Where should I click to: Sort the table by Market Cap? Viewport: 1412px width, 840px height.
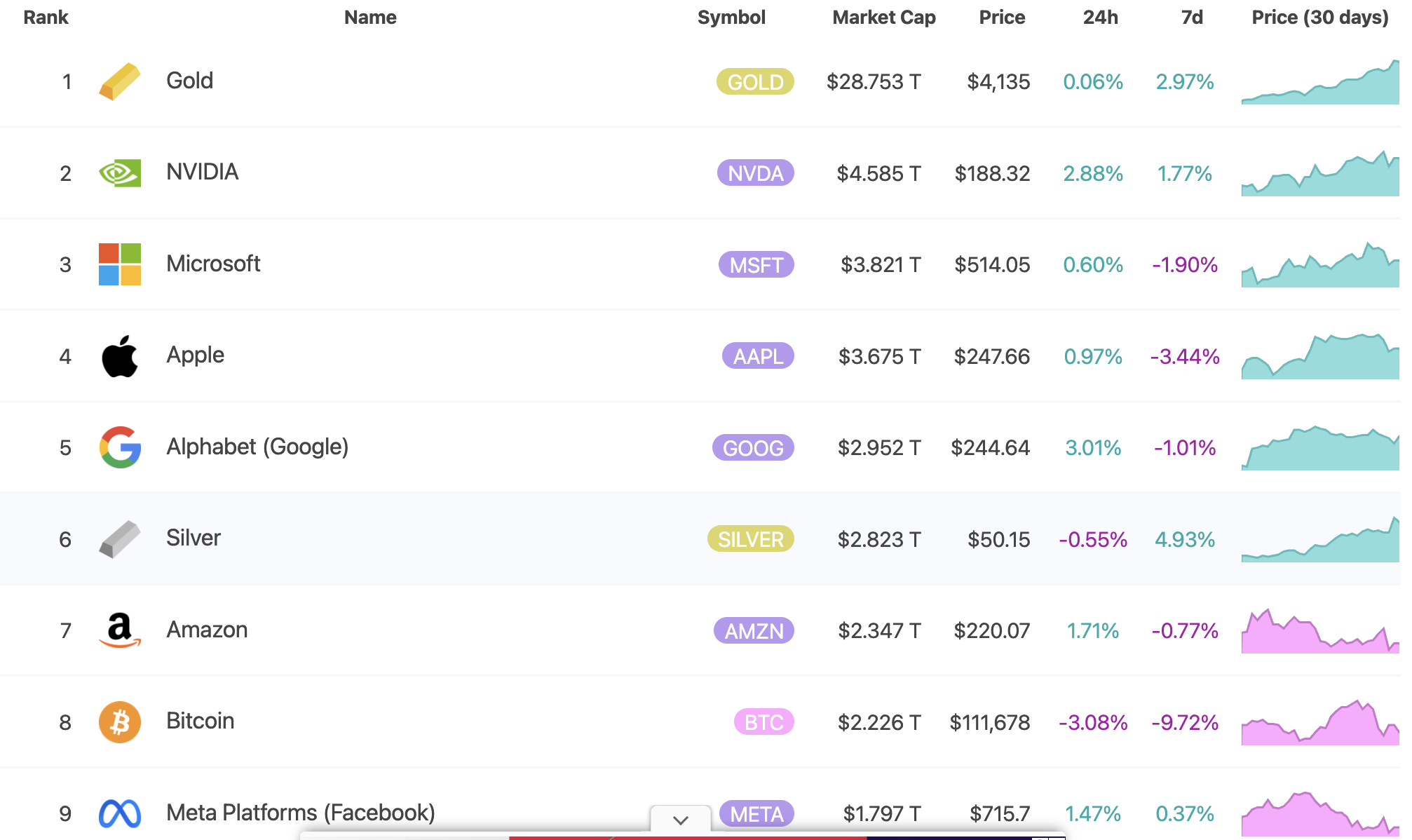point(883,17)
